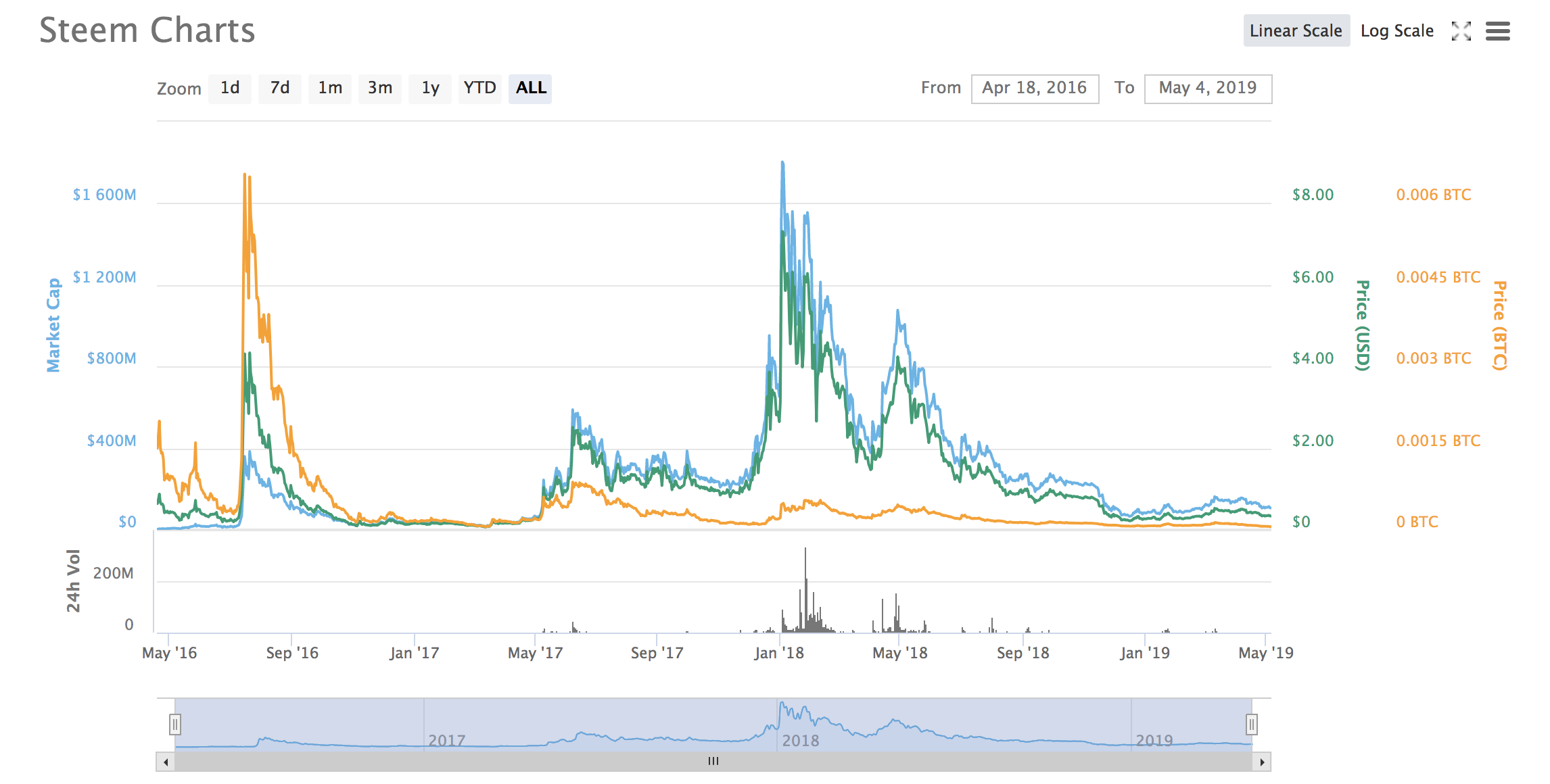Click the 0.003 BTC axis label
This screenshot has height=784, width=1550.
point(1434,358)
